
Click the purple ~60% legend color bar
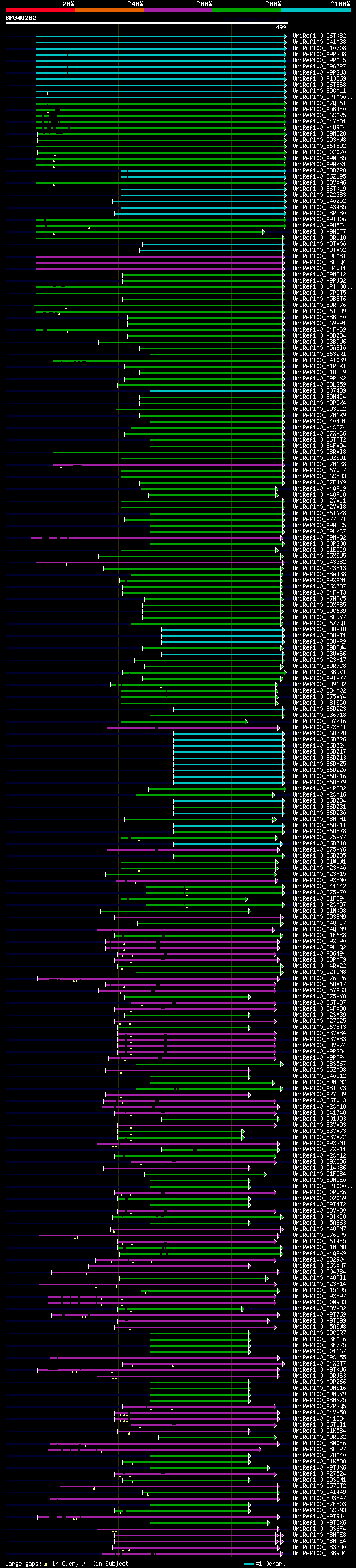click(x=179, y=10)
